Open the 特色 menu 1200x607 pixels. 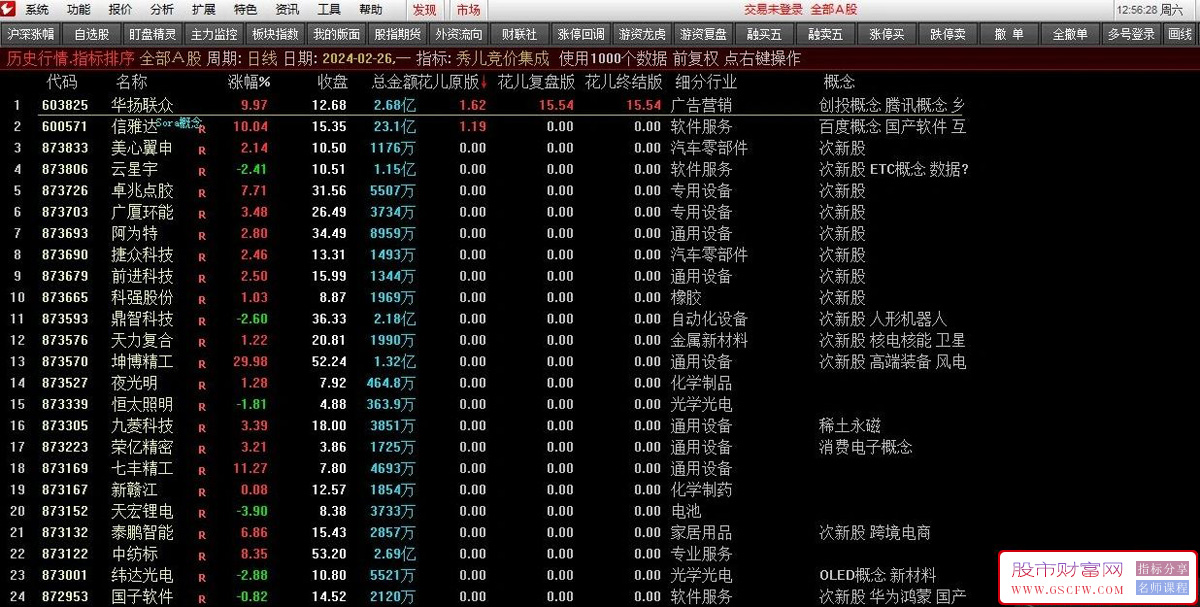point(245,9)
